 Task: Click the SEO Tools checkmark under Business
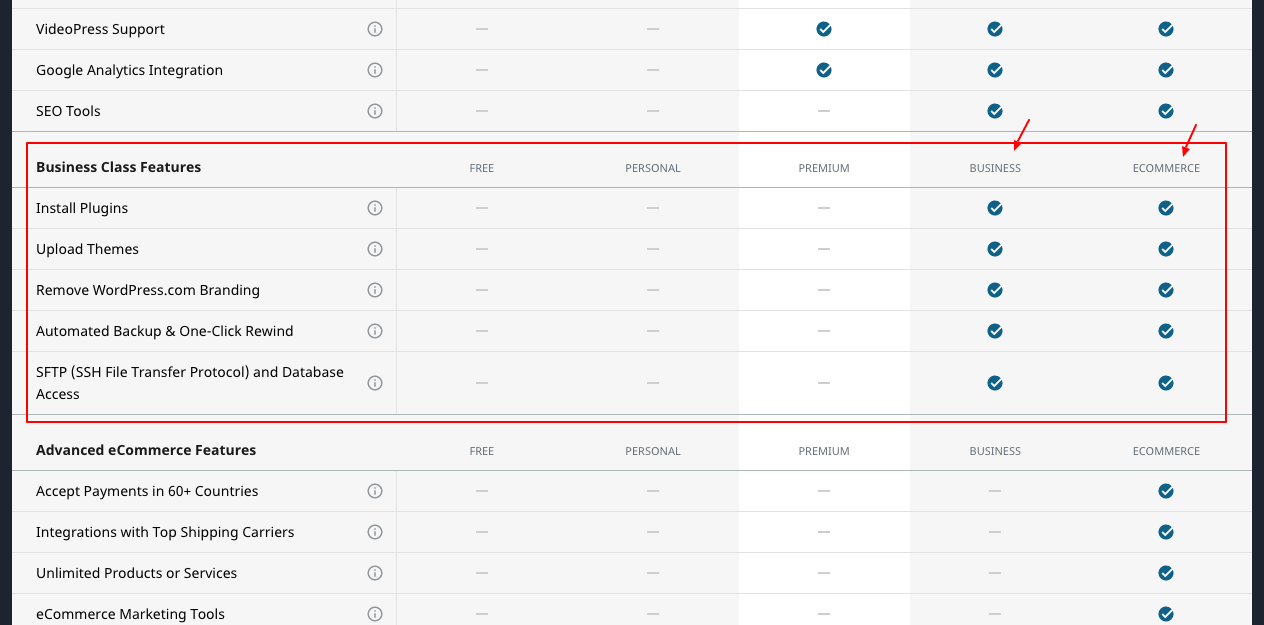tap(994, 111)
